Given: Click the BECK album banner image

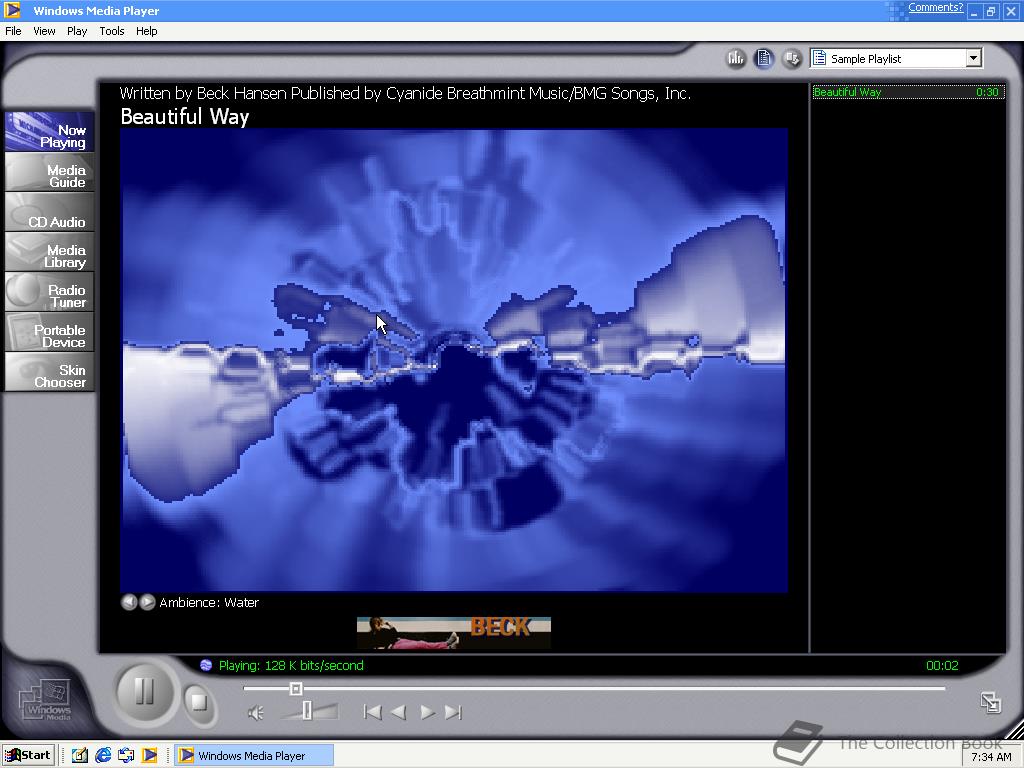Looking at the screenshot, I should click(x=454, y=633).
